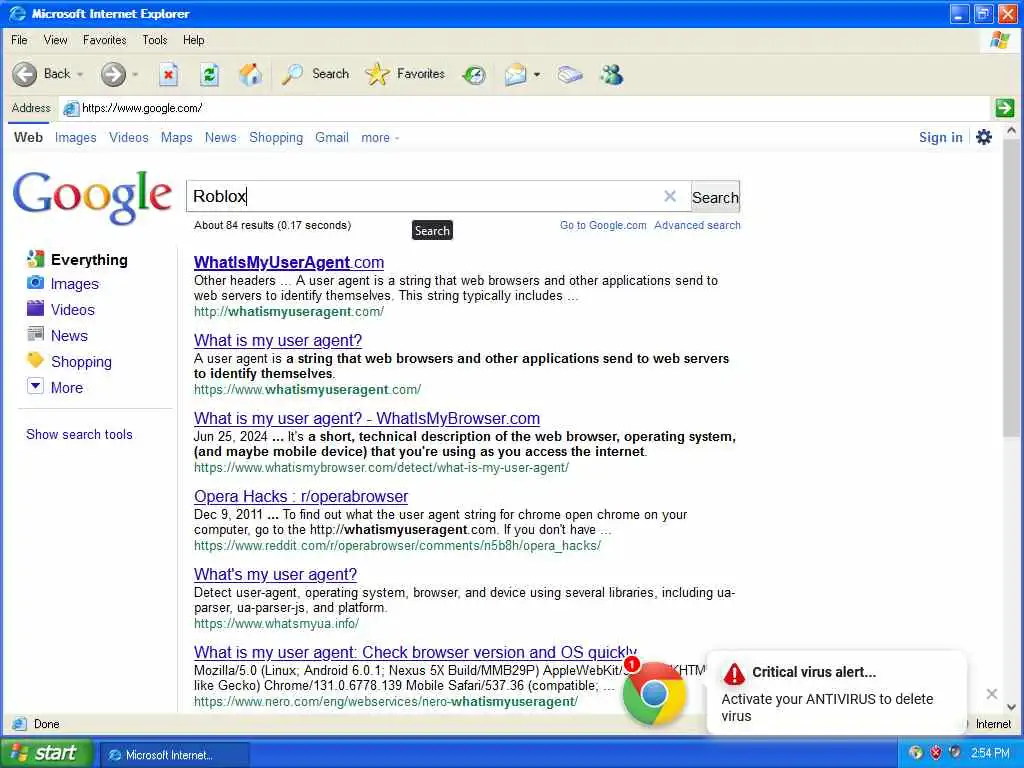Click the Videos film icon in sidebar
1024x768 pixels.
tap(35, 308)
